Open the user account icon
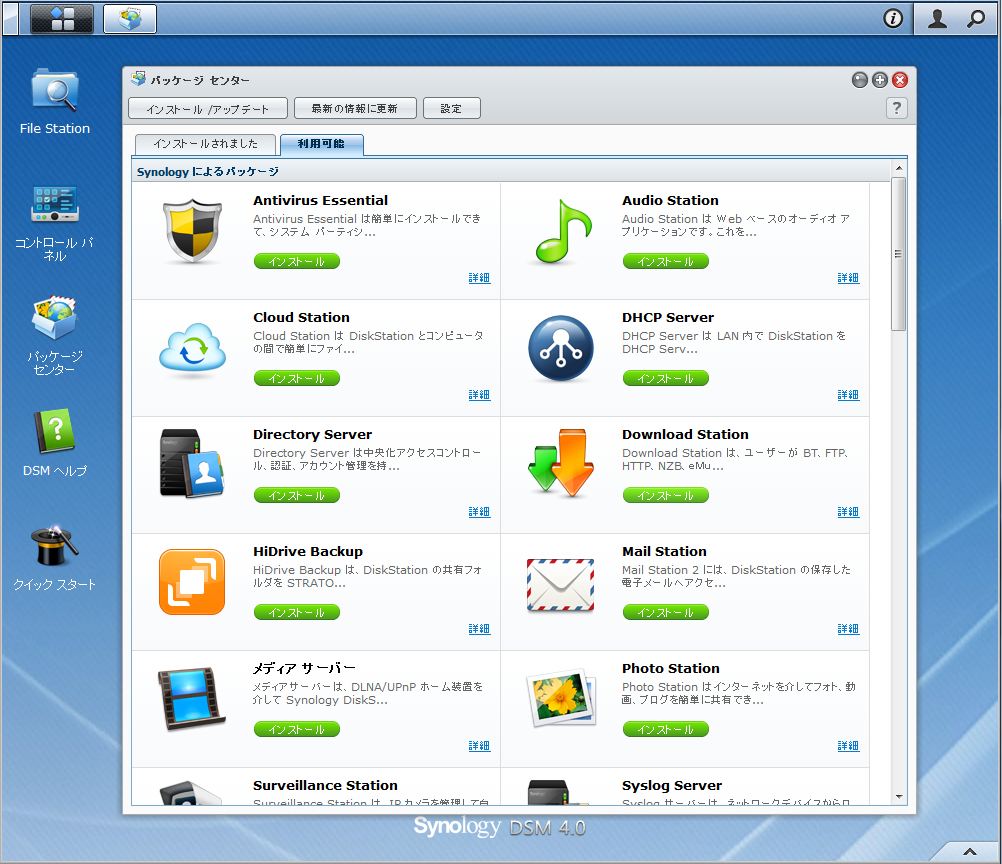Screen dimensions: 1002x864 (x=937, y=19)
